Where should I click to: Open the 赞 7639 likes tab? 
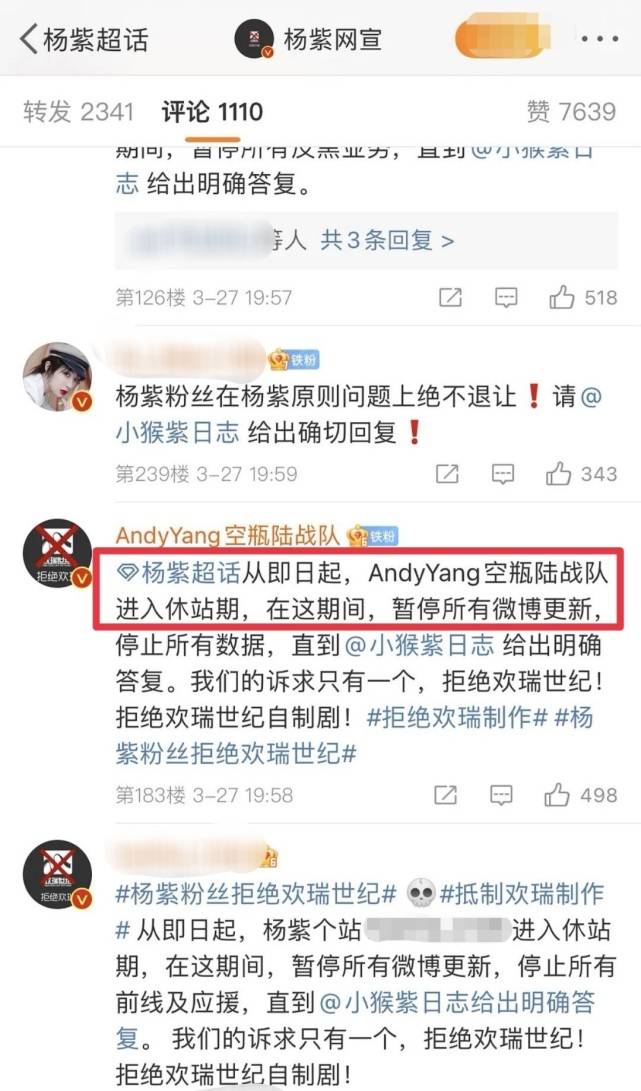point(571,111)
